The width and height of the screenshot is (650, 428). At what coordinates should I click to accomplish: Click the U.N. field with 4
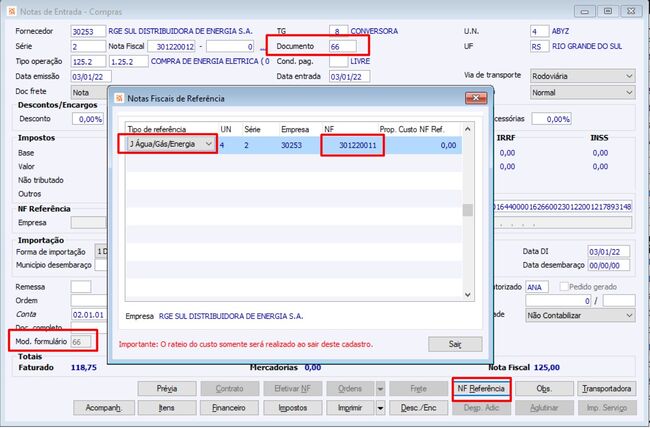[x=540, y=32]
